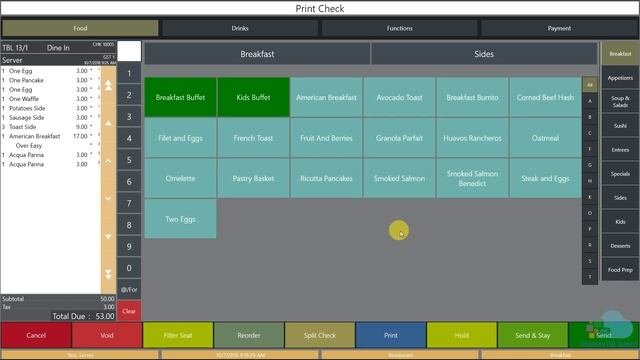Select the One Waffle check line
640x360 pixels.
pos(51,99)
